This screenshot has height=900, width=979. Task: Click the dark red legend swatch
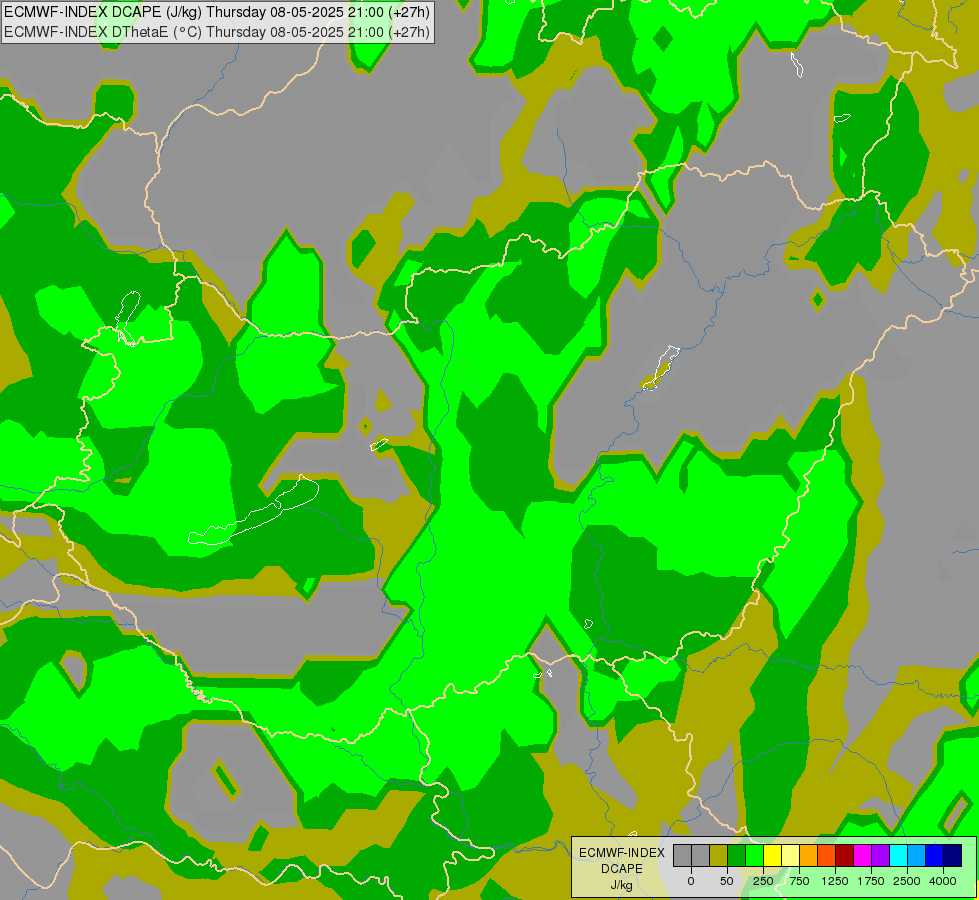click(x=845, y=855)
